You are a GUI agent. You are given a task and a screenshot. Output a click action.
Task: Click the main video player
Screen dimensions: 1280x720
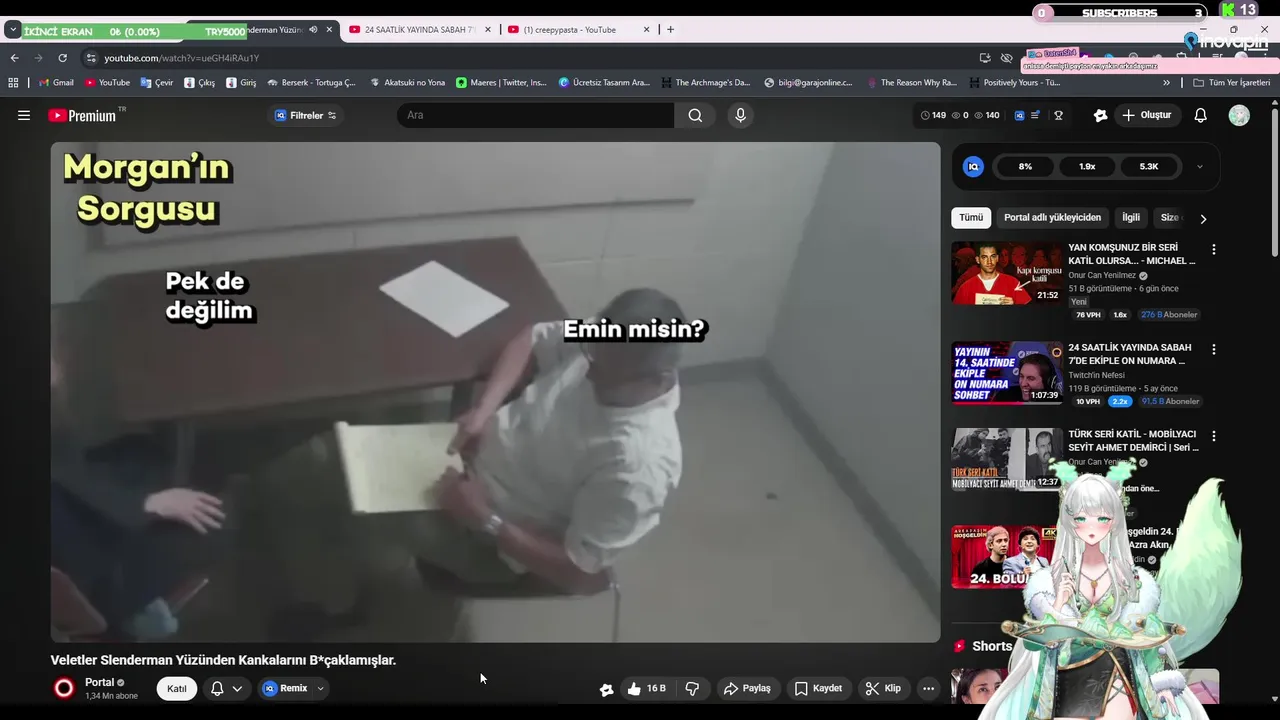click(496, 392)
